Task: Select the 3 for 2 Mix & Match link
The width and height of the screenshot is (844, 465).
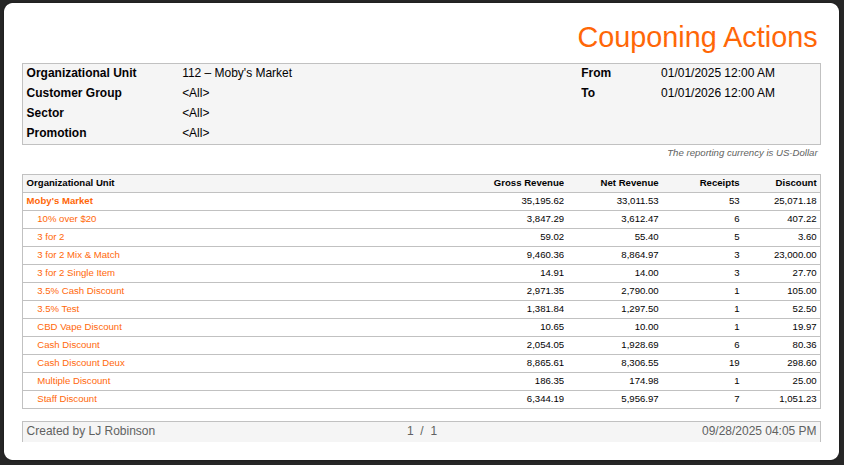Action: (78, 255)
